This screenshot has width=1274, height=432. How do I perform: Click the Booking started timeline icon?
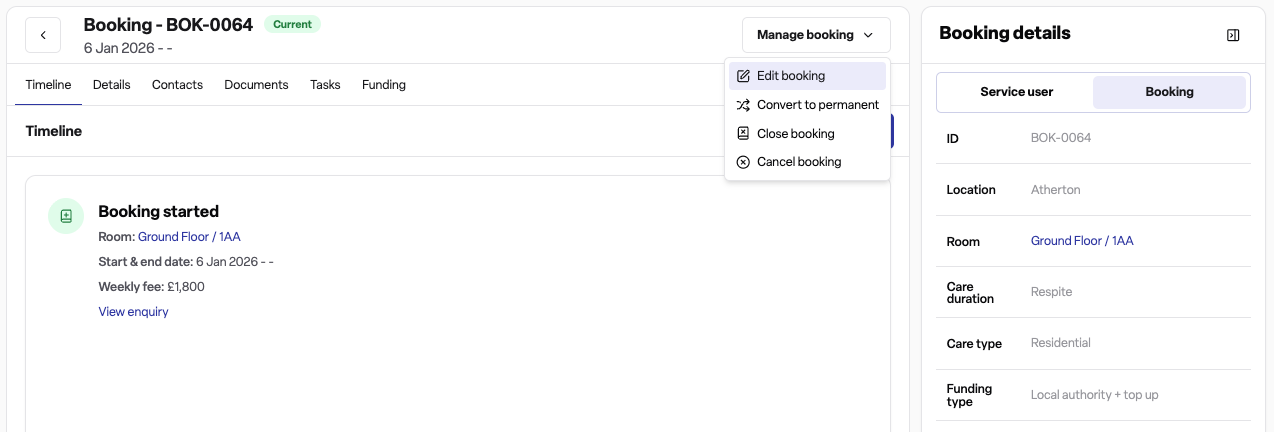66,216
